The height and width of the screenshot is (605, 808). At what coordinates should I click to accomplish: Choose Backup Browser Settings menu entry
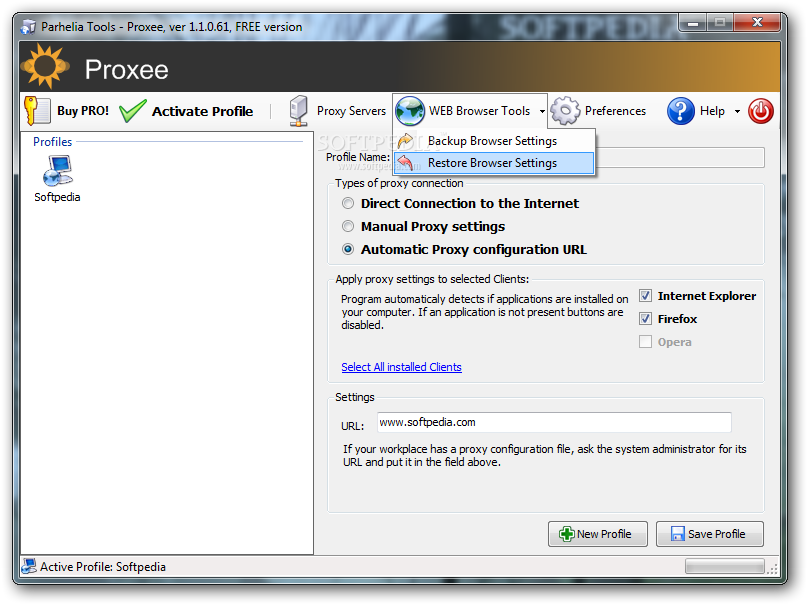point(494,141)
